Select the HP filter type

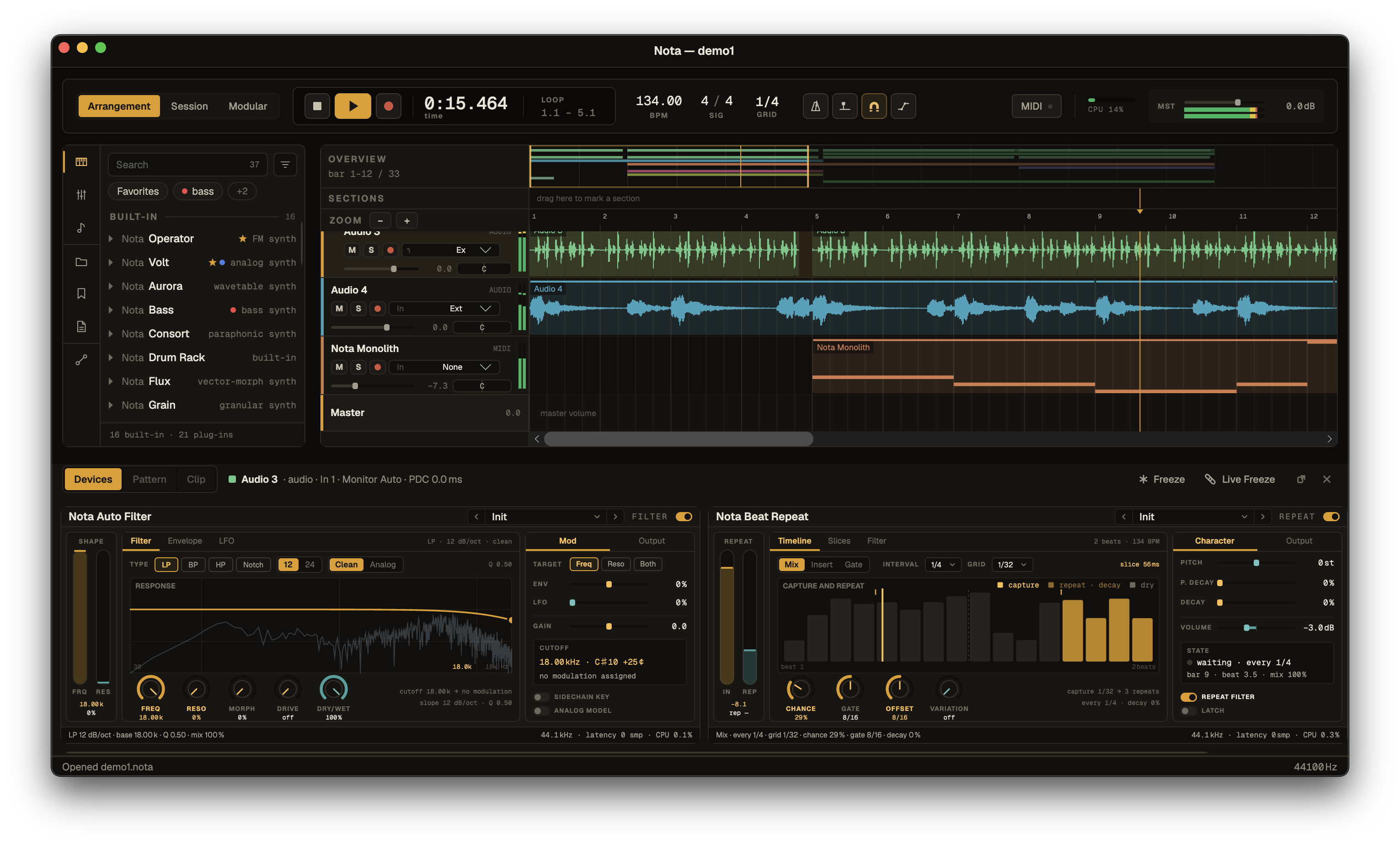220,564
